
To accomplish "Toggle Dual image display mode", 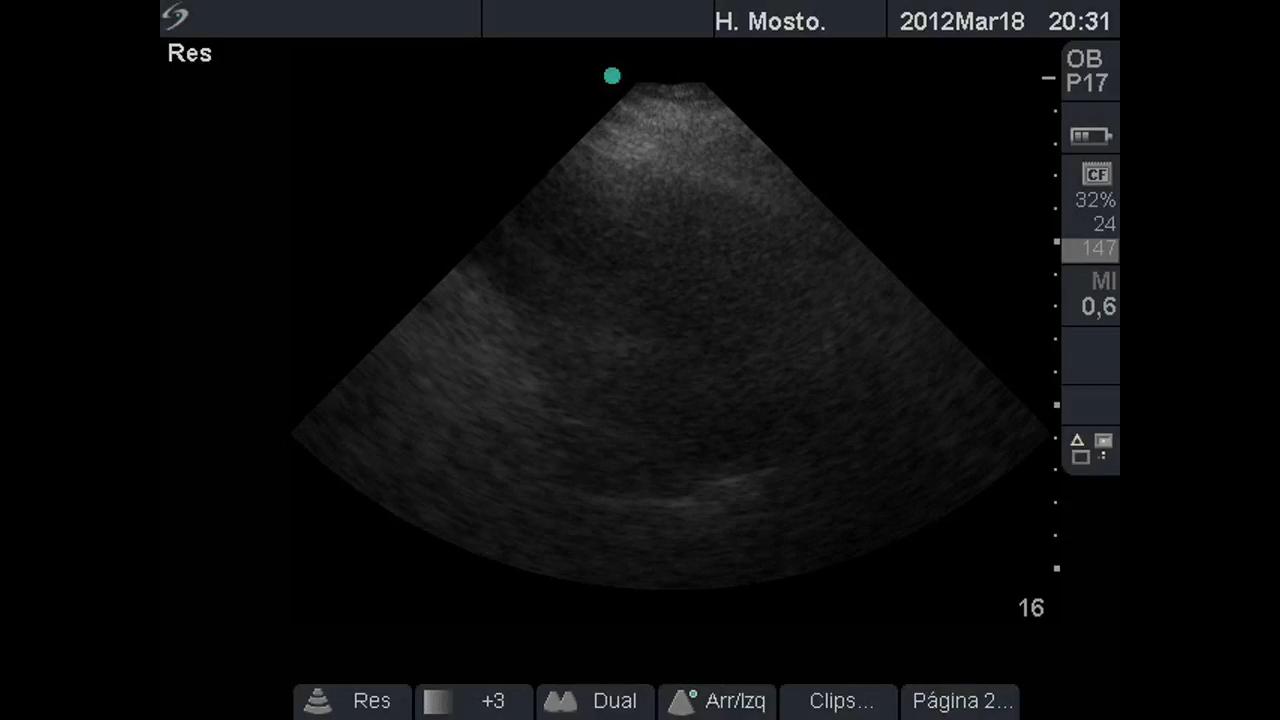I will (614, 701).
